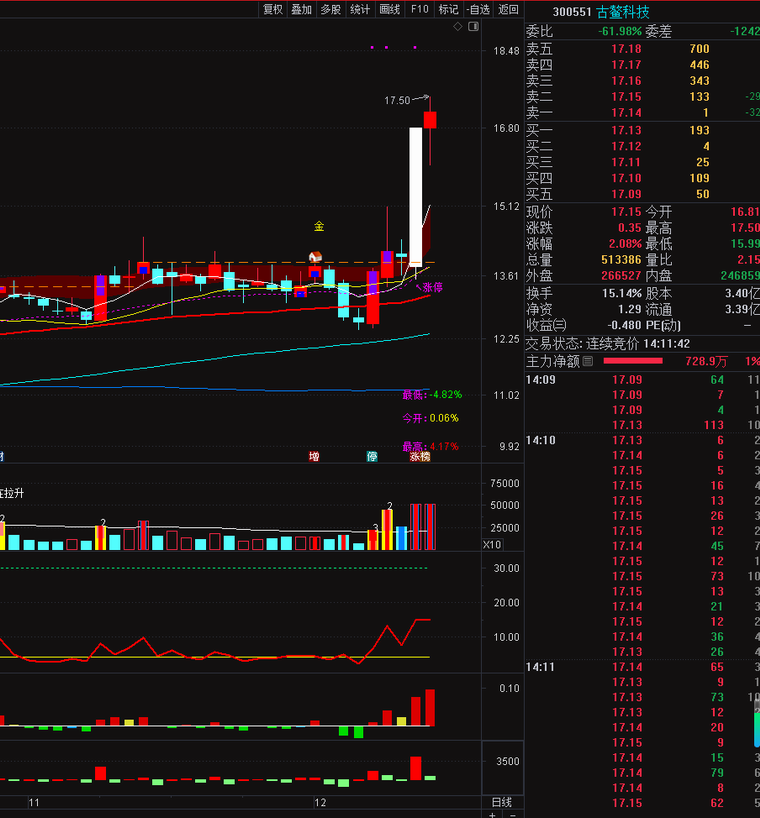Click the 标记 mark button

pyautogui.click(x=449, y=9)
